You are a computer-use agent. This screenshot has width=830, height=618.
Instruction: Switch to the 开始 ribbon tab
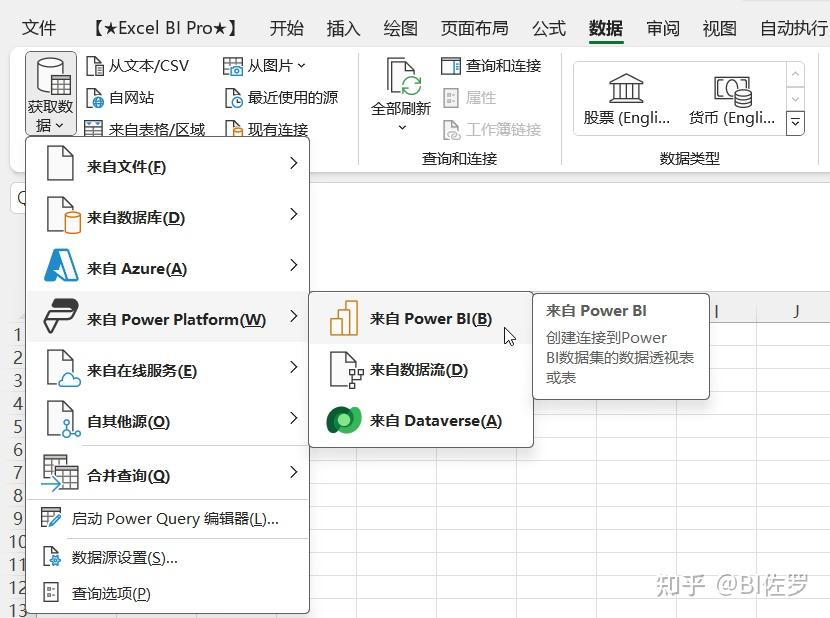pyautogui.click(x=286, y=28)
